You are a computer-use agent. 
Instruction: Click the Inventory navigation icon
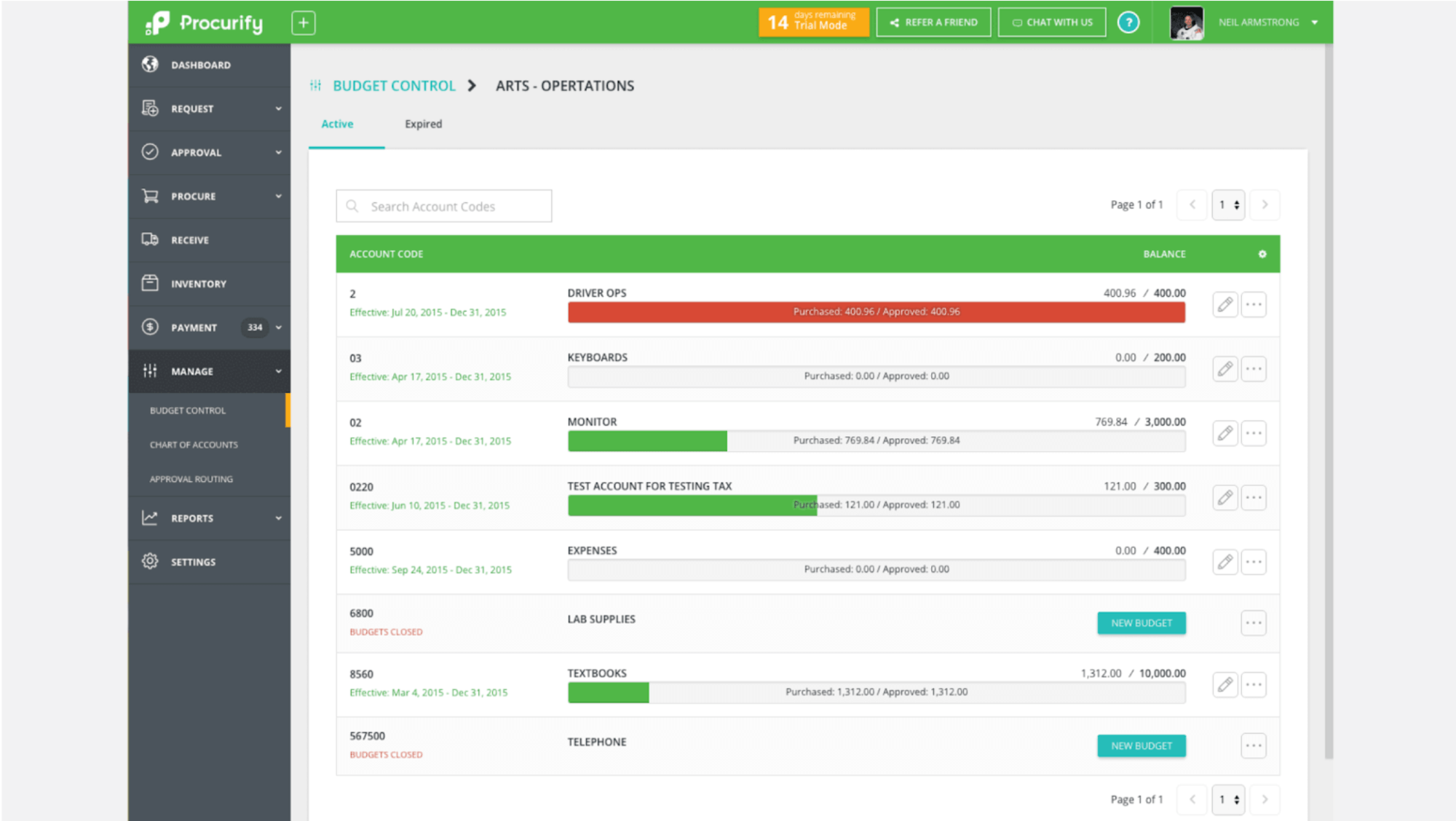coord(150,283)
